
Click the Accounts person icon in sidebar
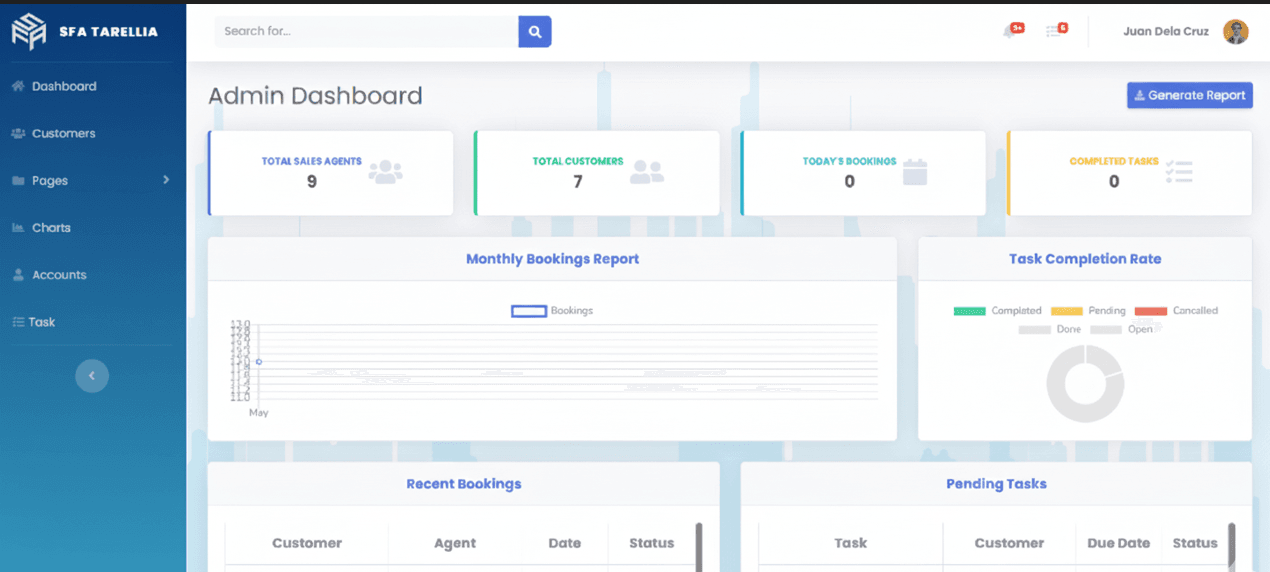point(18,275)
